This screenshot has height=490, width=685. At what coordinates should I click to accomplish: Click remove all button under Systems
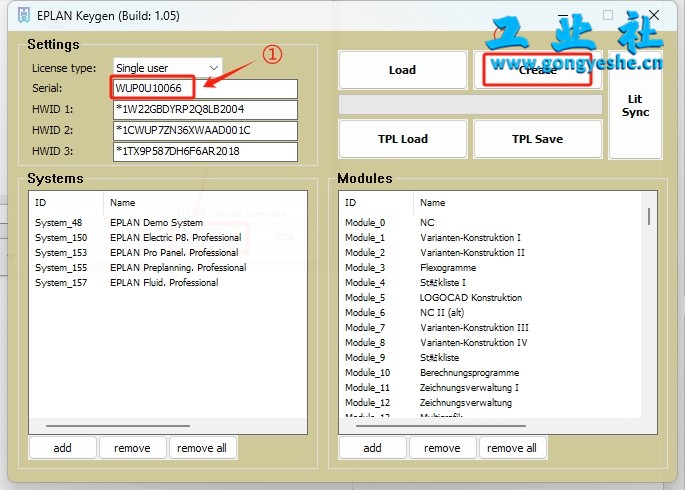tap(202, 448)
